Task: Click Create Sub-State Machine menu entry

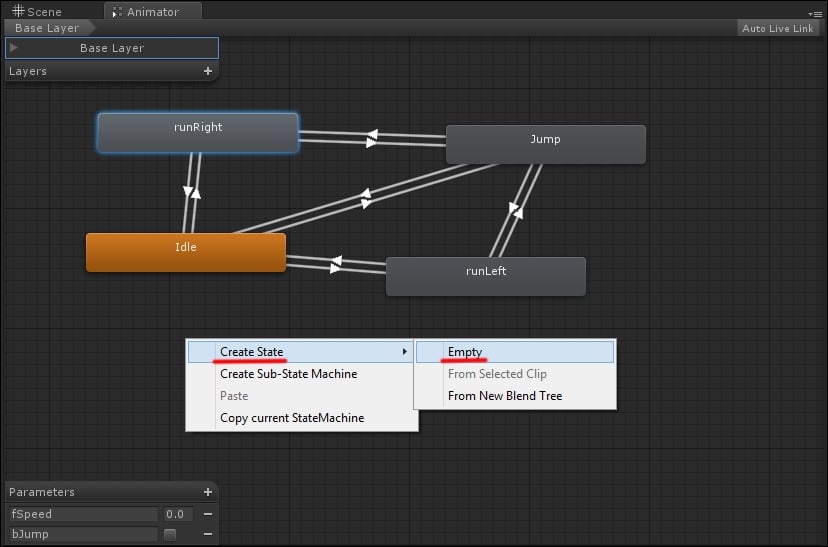Action: (x=288, y=374)
